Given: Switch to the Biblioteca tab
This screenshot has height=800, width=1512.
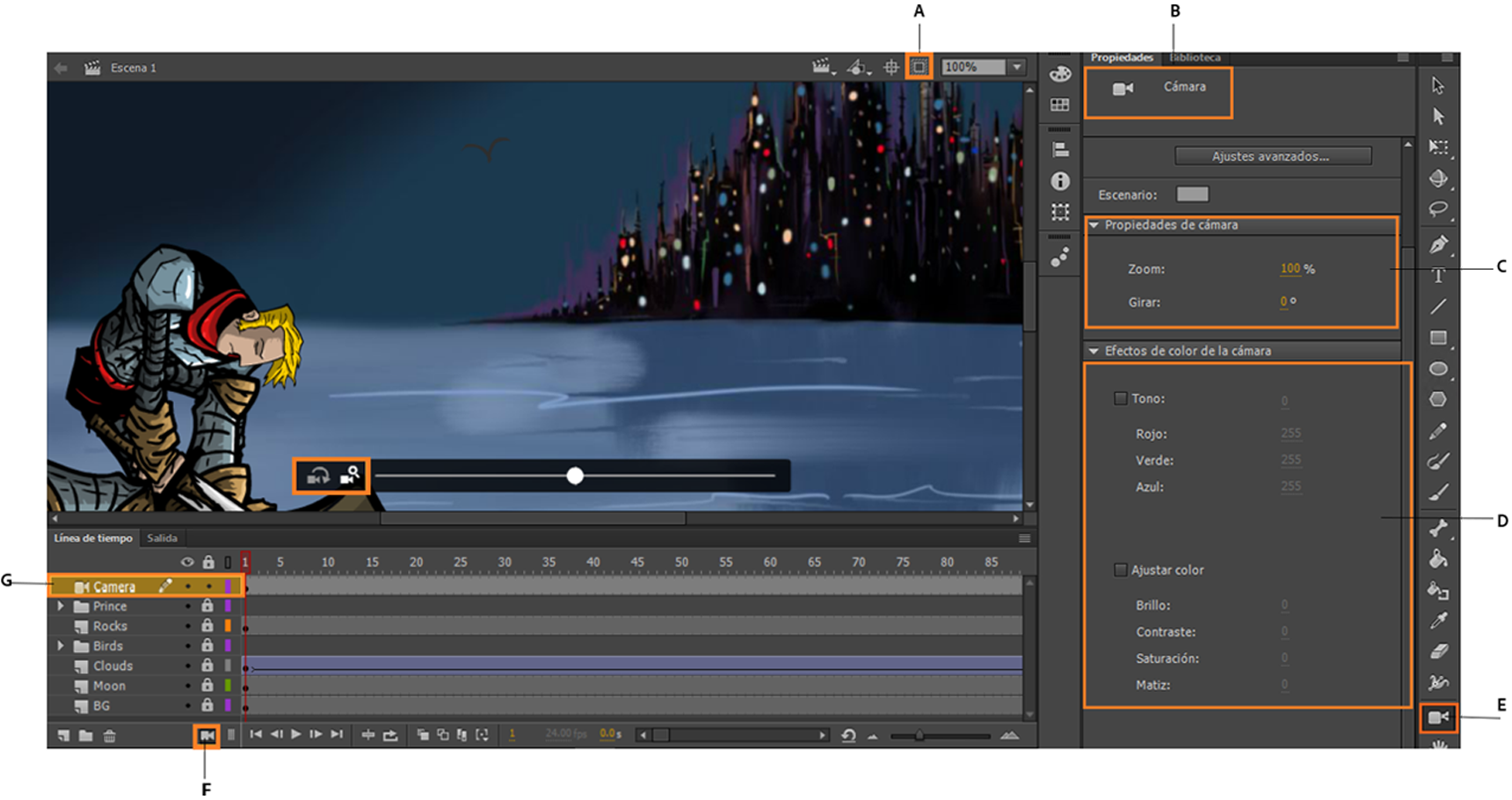Looking at the screenshot, I should click(1195, 57).
